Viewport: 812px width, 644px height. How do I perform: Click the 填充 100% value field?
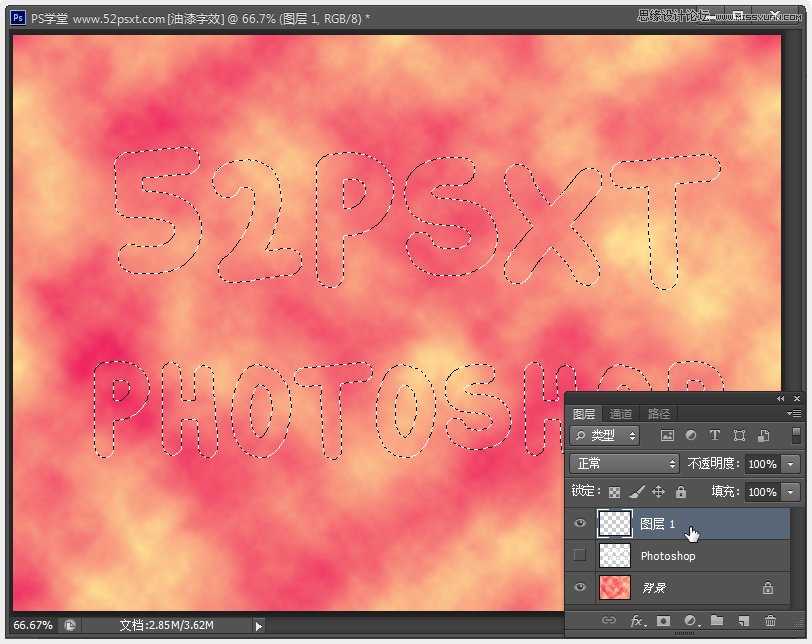click(x=763, y=492)
